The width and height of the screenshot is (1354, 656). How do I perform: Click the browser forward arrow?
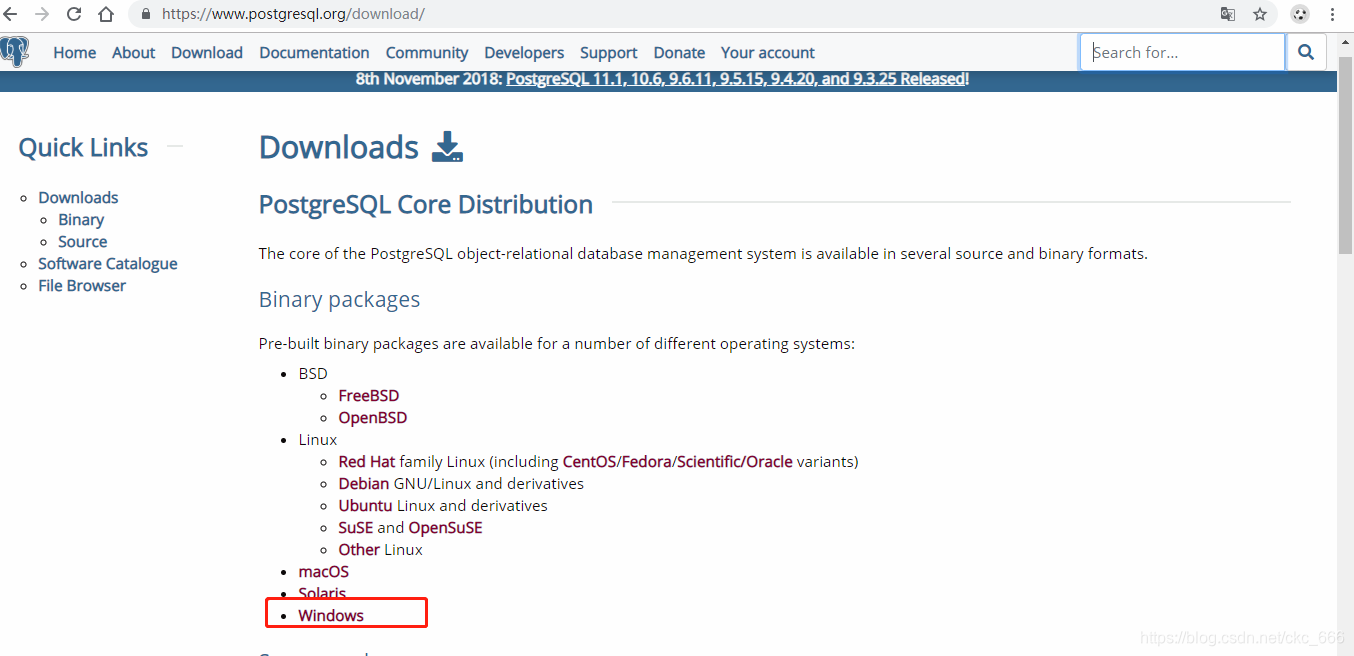point(42,14)
